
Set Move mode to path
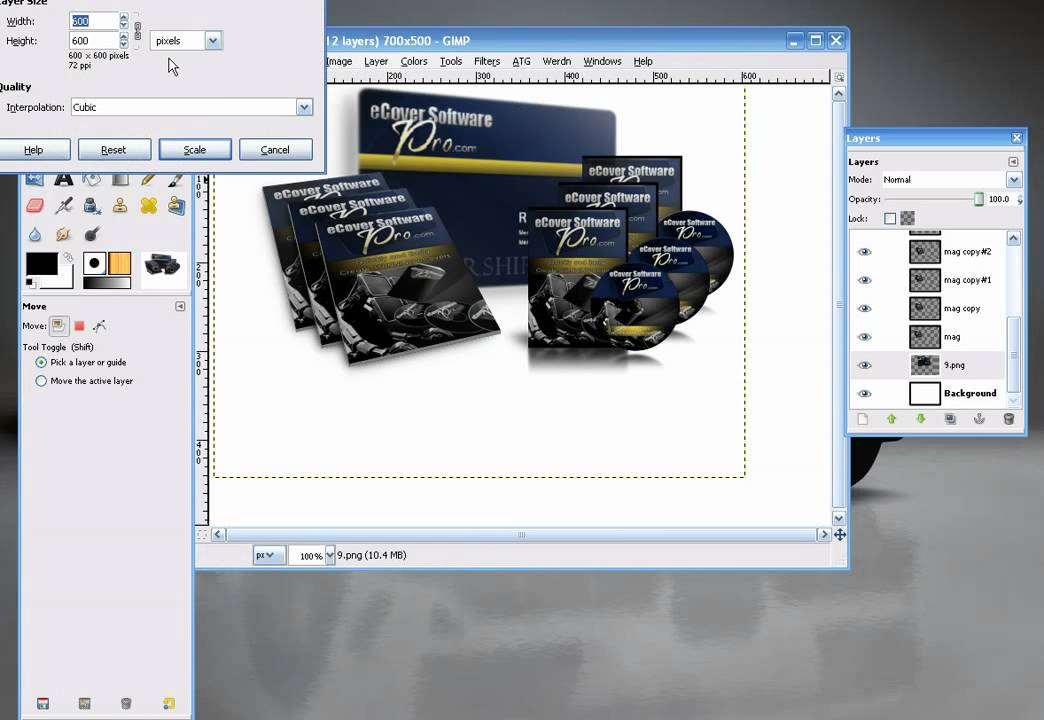[100, 326]
